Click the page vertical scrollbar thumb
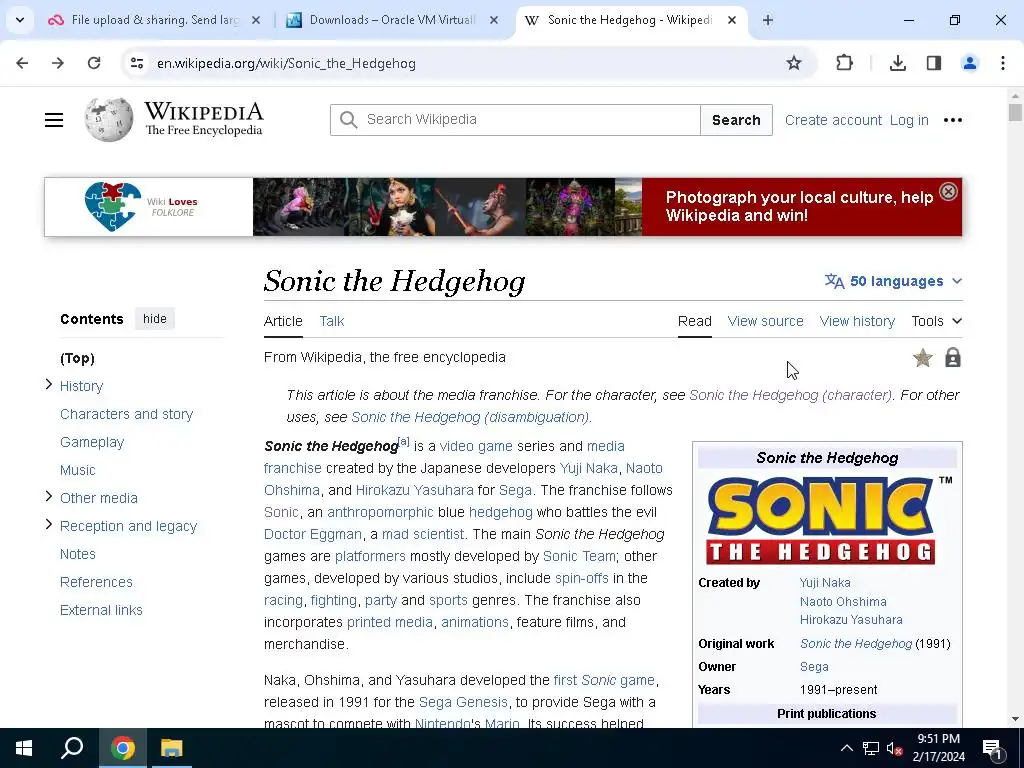This screenshot has height=768, width=1024. pyautogui.click(x=1015, y=112)
